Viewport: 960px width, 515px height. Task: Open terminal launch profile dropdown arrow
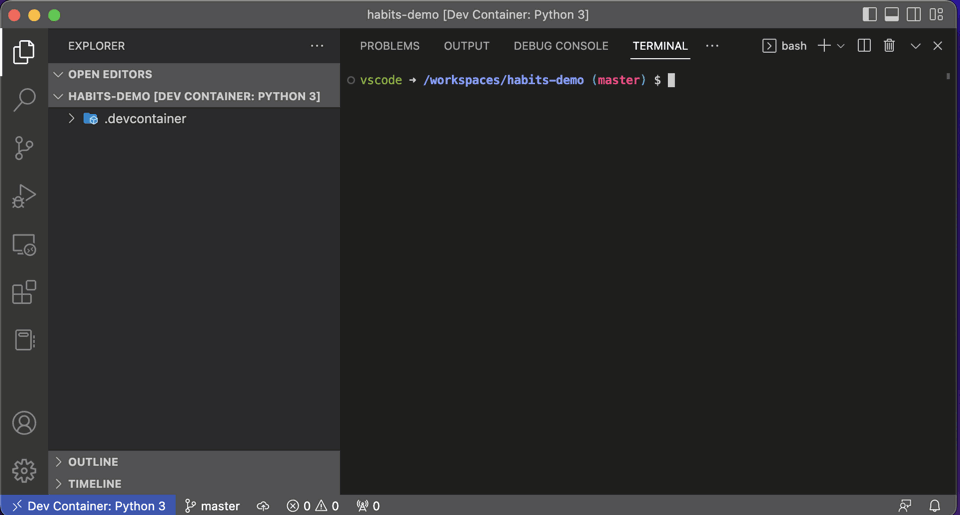(x=841, y=46)
